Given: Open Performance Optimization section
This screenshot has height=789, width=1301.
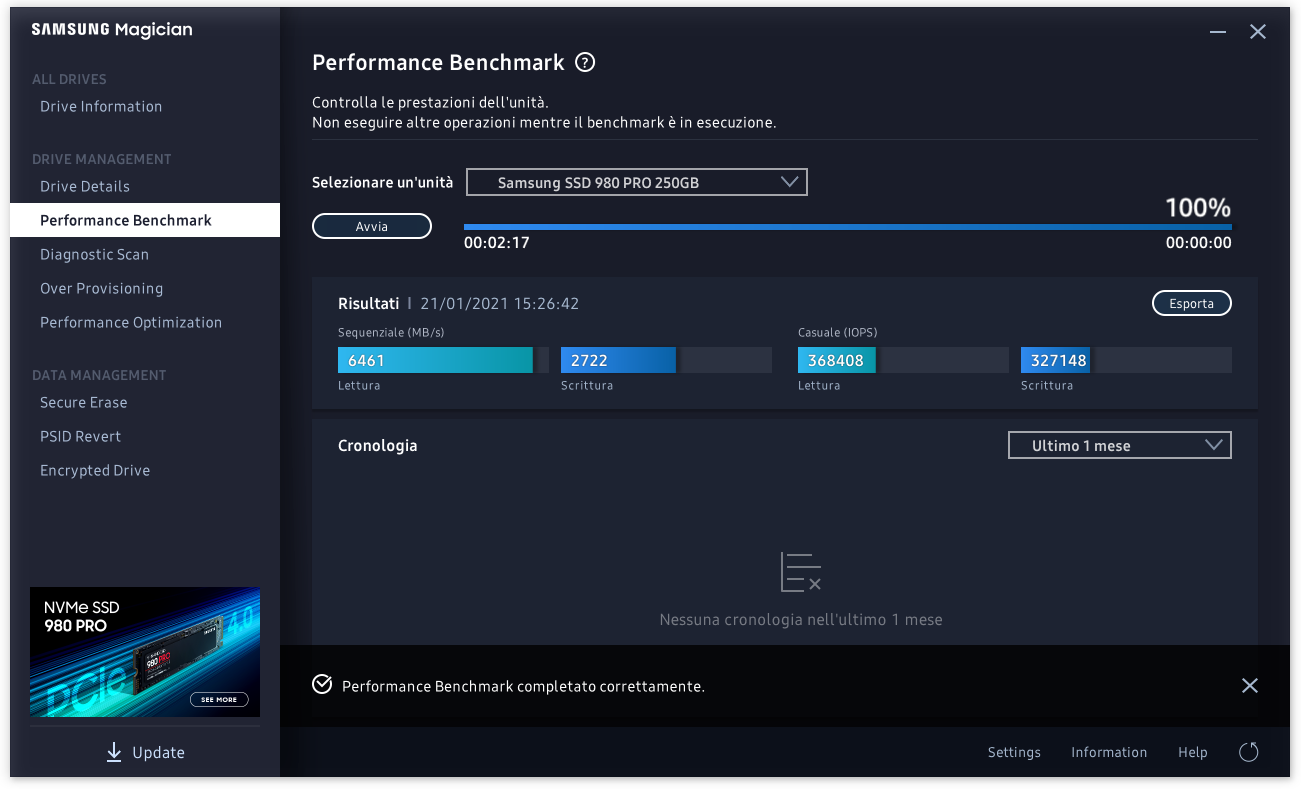Looking at the screenshot, I should click(131, 322).
